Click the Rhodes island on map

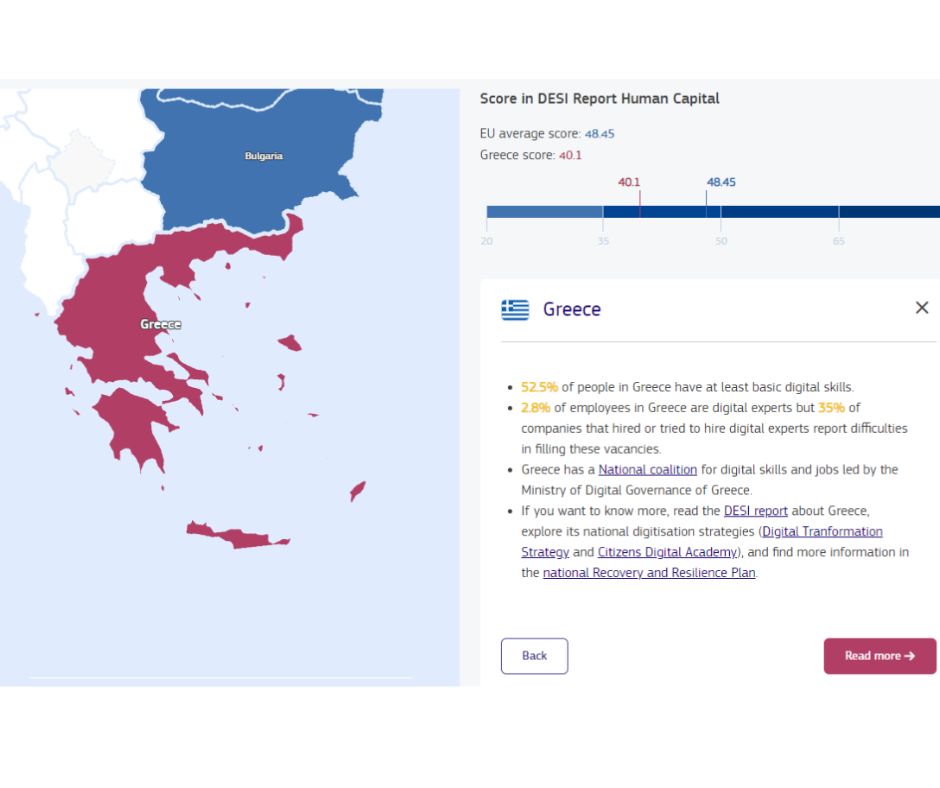coord(357,491)
